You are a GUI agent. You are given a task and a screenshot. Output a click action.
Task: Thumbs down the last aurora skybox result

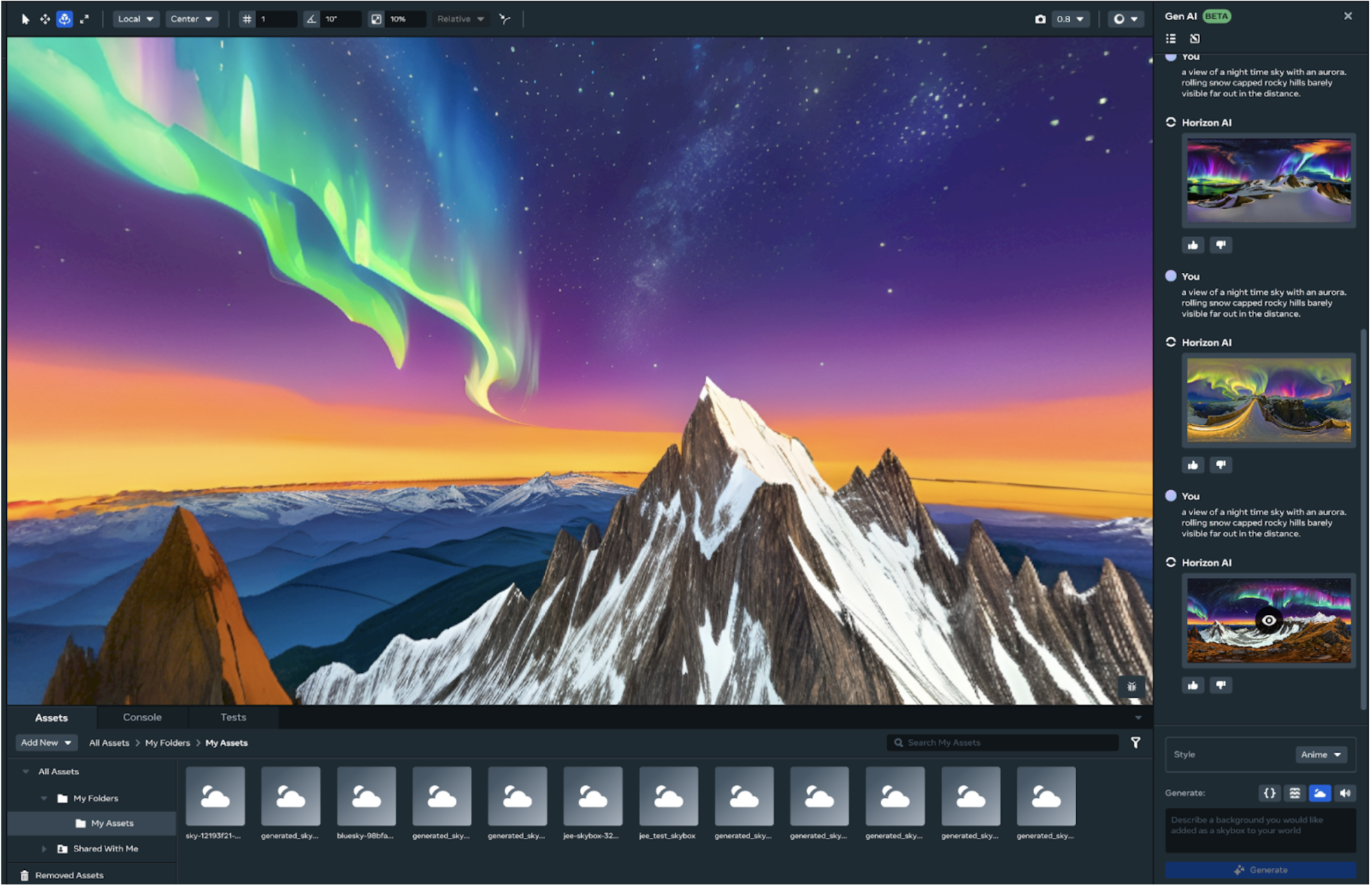click(x=1221, y=685)
